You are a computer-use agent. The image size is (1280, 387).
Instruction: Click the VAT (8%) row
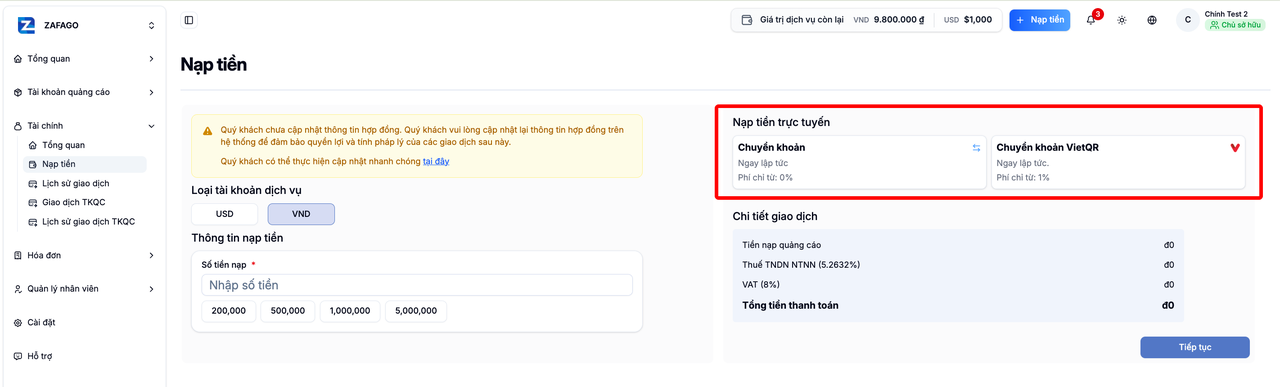point(958,285)
